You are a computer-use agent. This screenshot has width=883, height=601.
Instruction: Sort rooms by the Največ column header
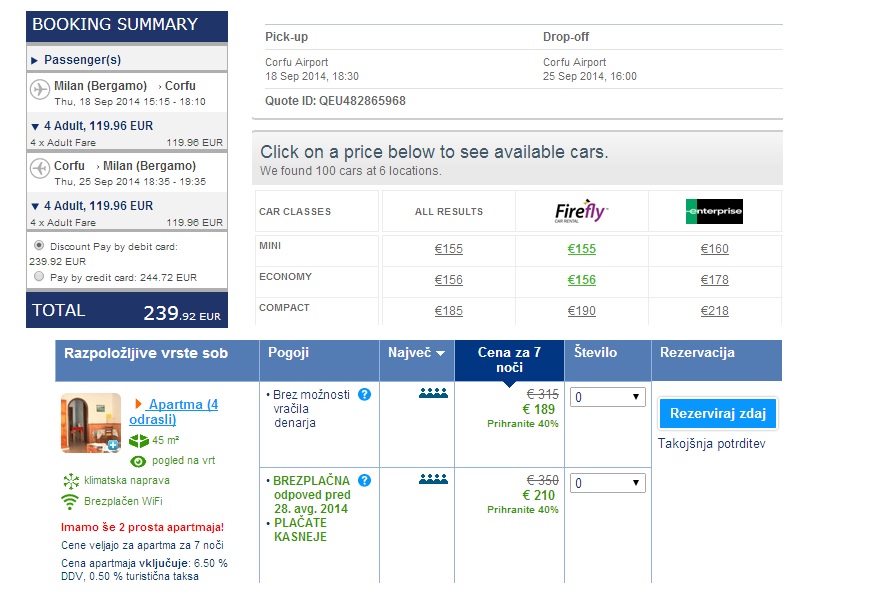point(416,353)
